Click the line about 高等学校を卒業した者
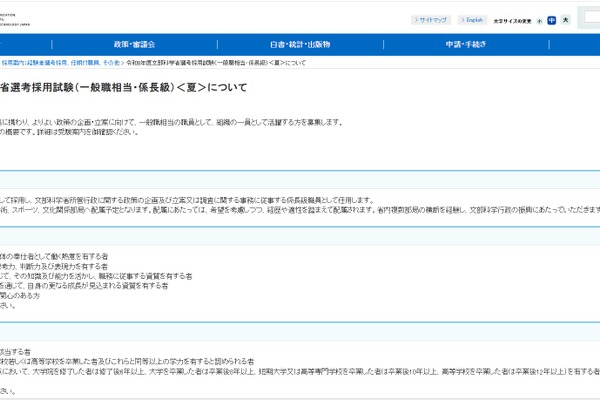 tap(127, 361)
